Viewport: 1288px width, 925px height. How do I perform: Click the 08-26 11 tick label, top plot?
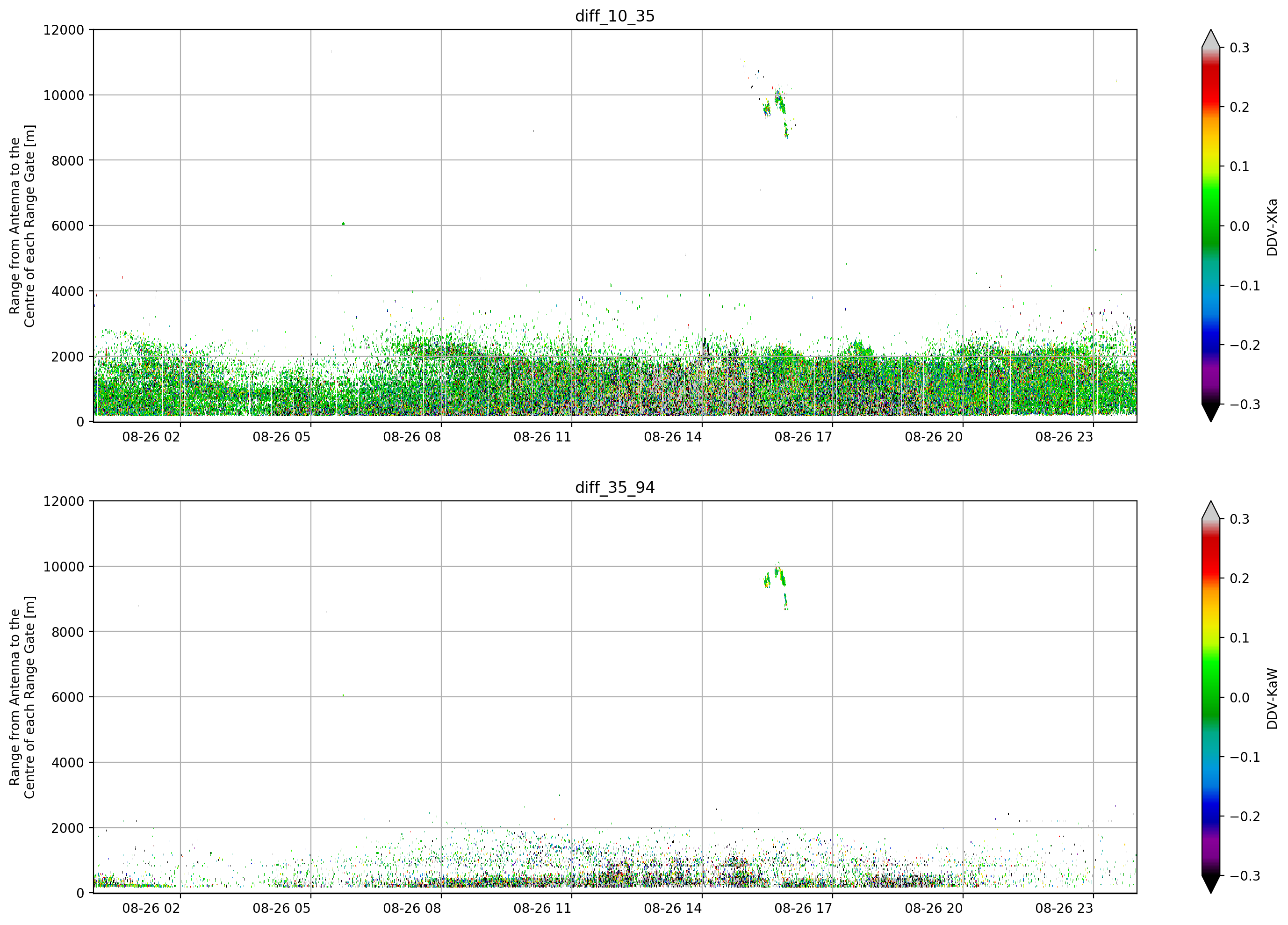coord(542,437)
